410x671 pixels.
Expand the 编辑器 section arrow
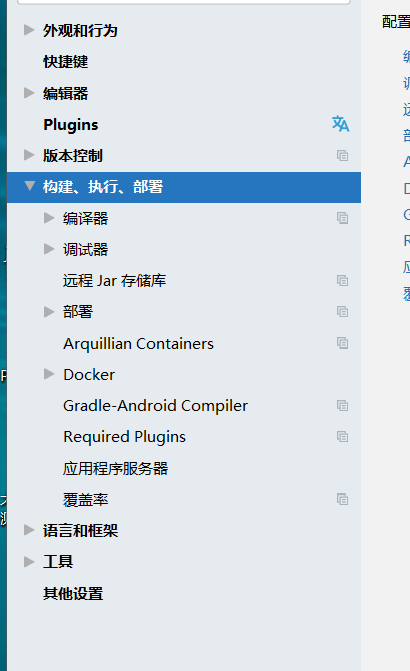[29, 93]
